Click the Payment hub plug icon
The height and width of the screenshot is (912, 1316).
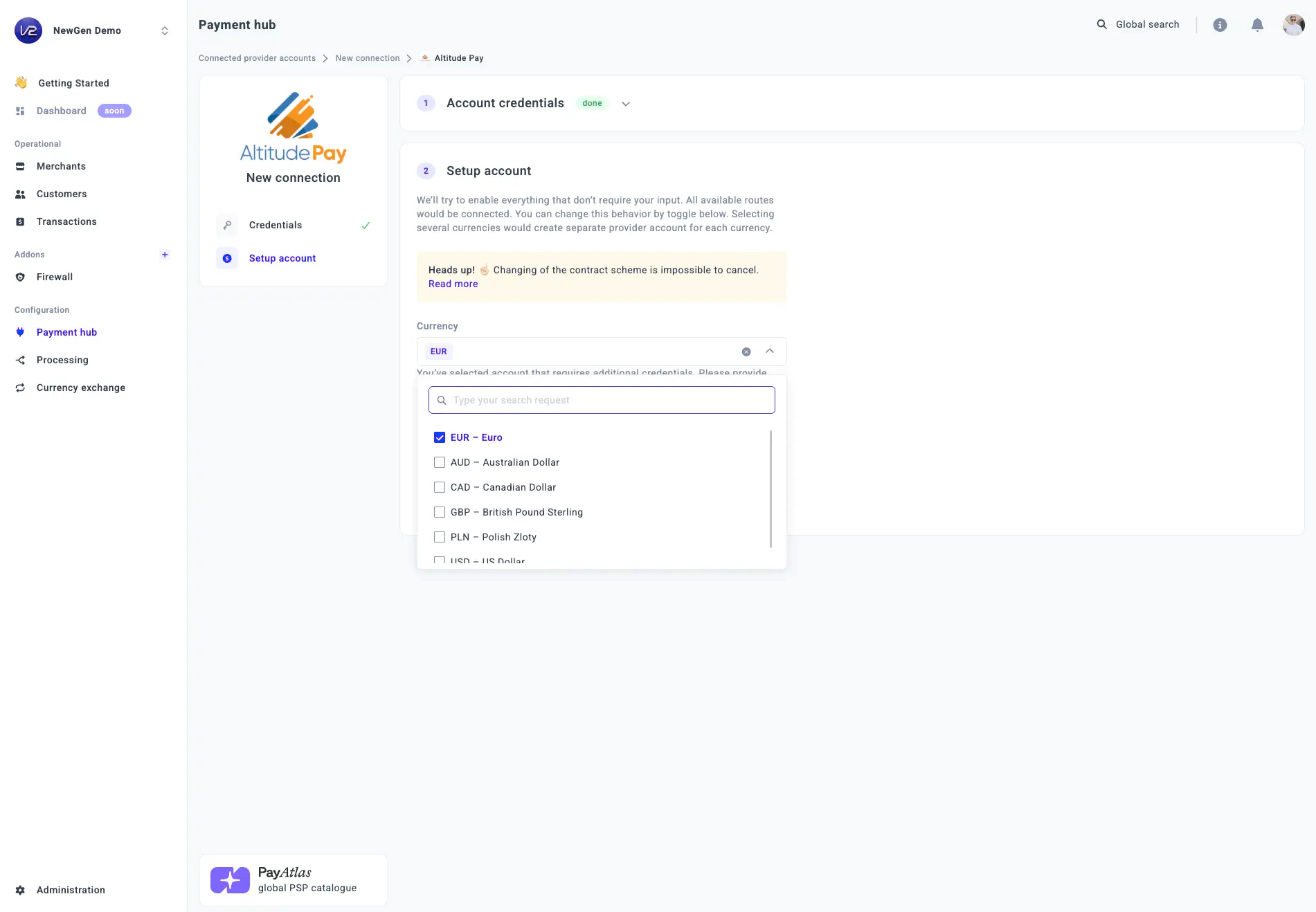coord(20,332)
